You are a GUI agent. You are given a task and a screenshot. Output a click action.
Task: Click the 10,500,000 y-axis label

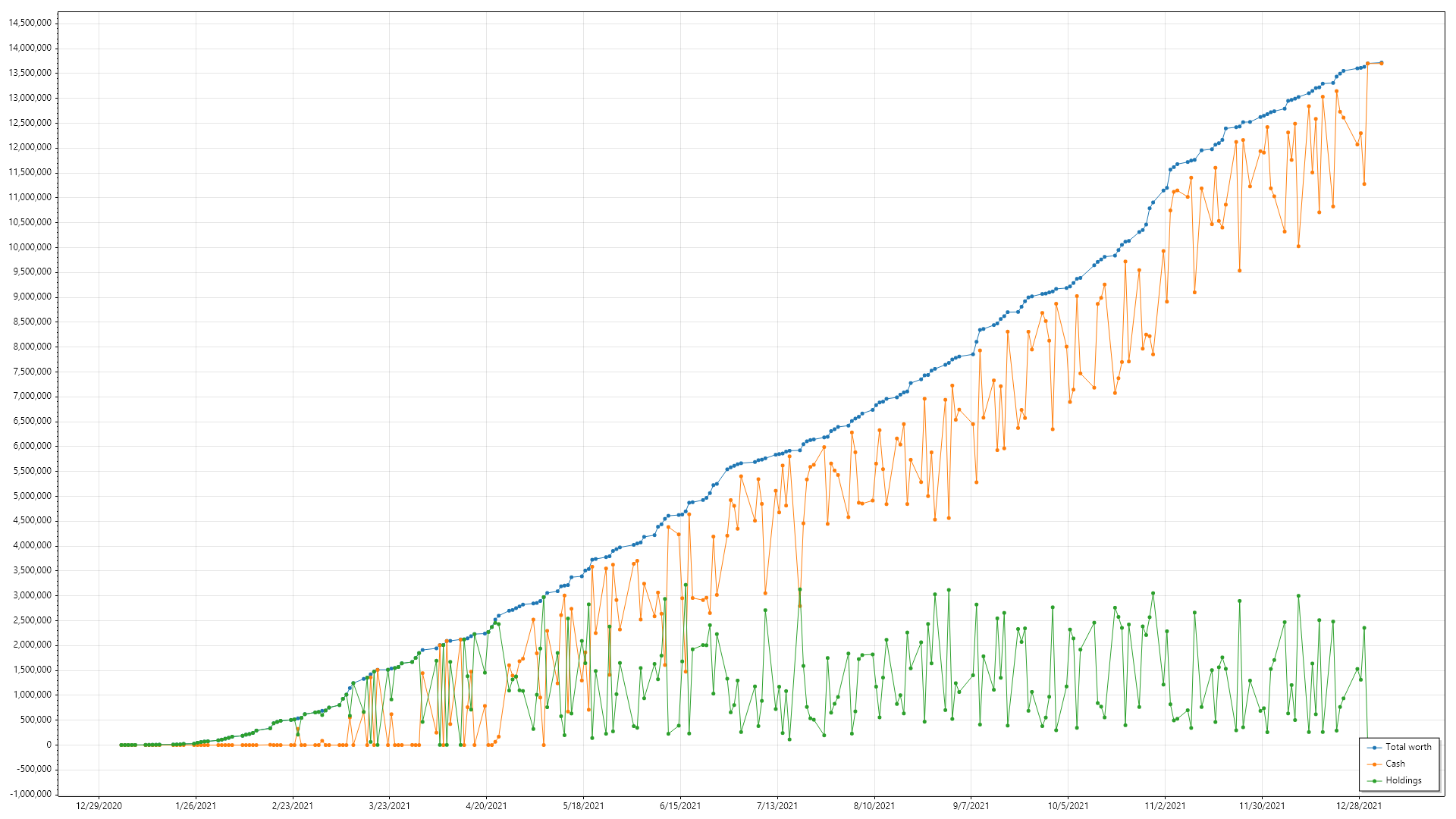[30, 222]
